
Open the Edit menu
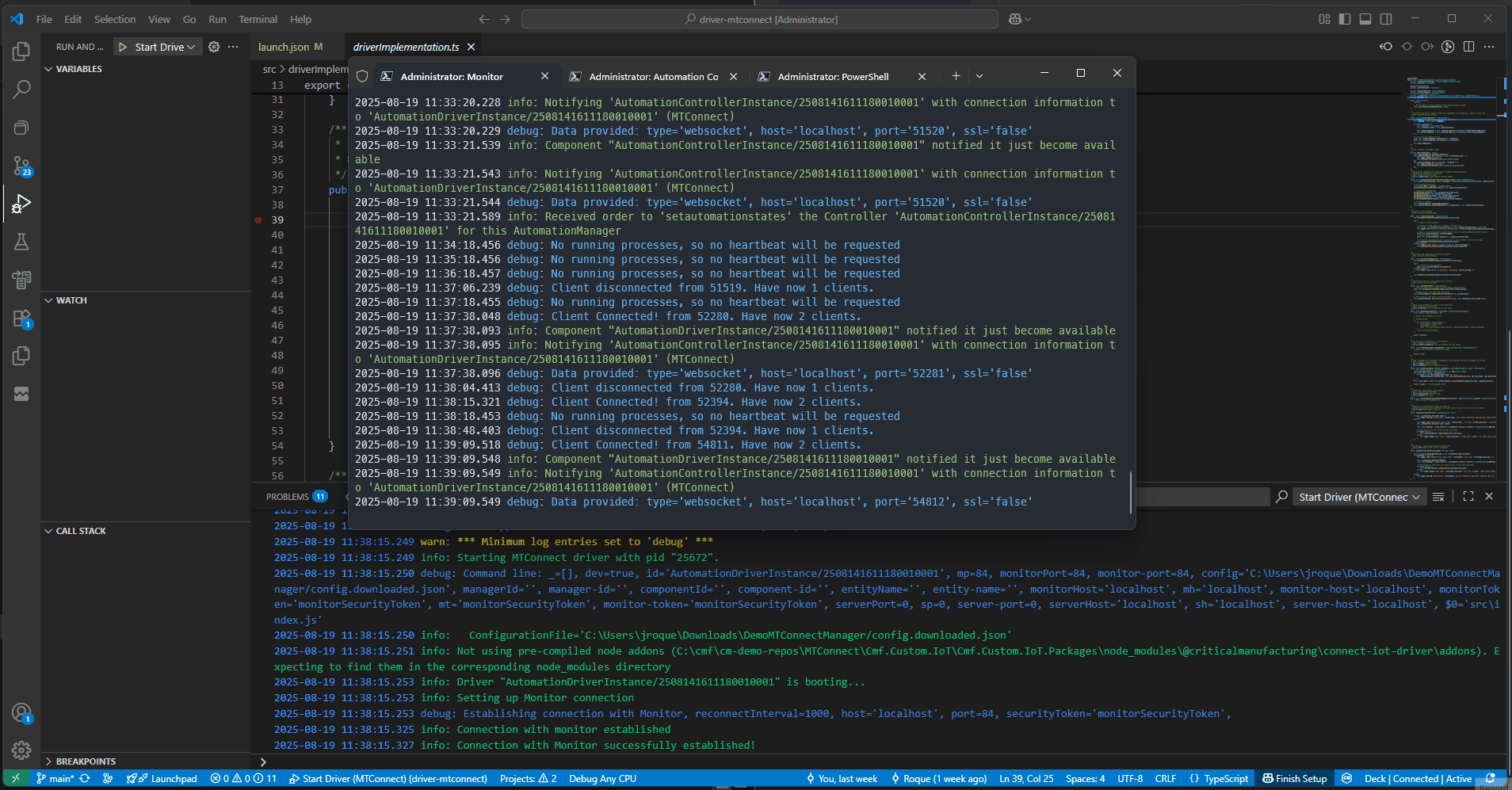(x=73, y=19)
